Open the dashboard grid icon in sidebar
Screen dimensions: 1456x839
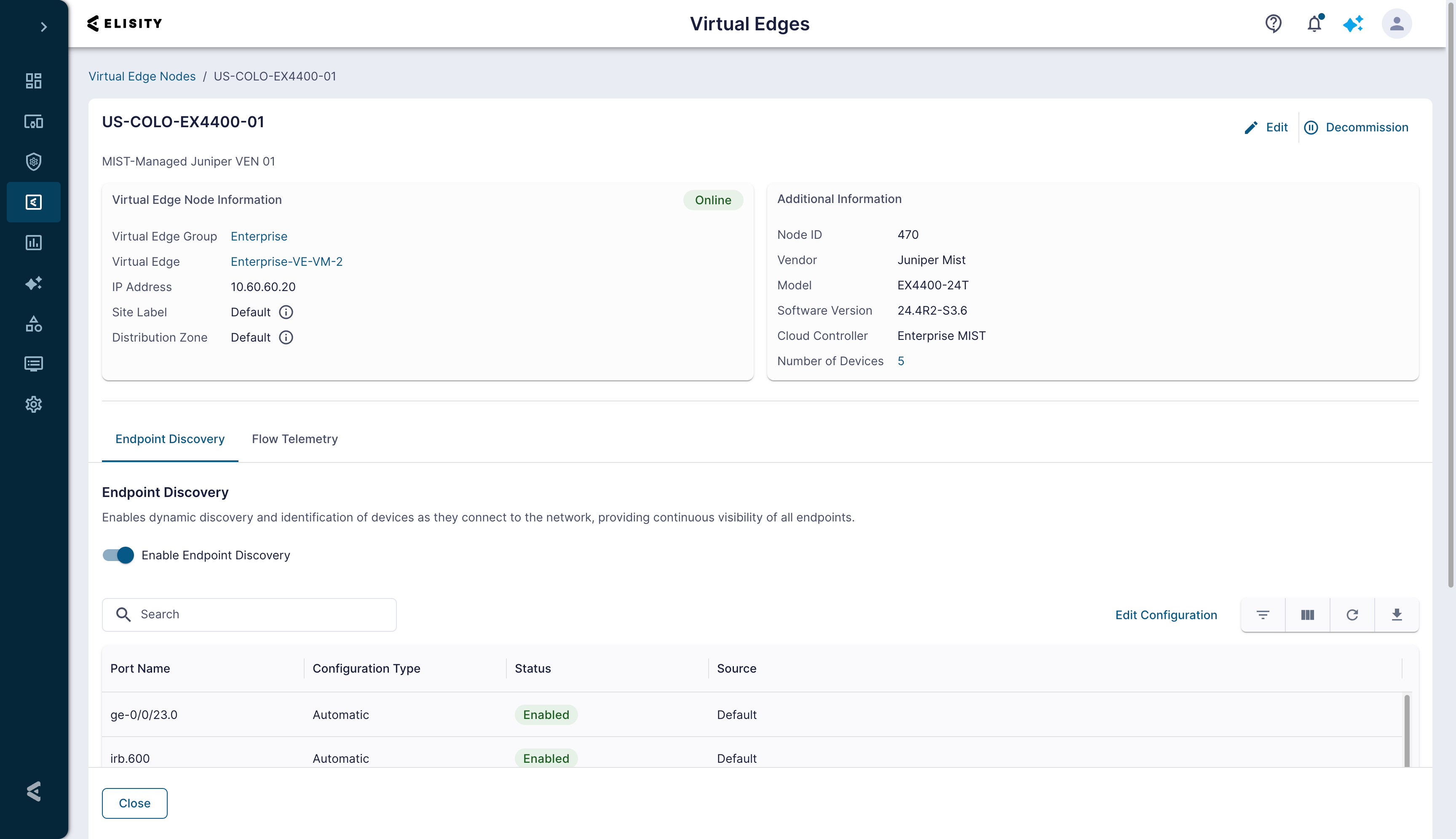(x=33, y=81)
